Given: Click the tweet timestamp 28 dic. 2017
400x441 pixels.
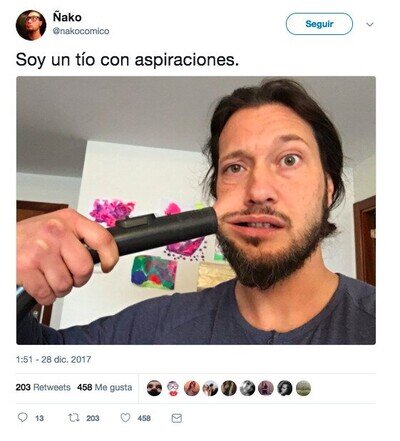Looking at the screenshot, I should pyautogui.click(x=53, y=359).
